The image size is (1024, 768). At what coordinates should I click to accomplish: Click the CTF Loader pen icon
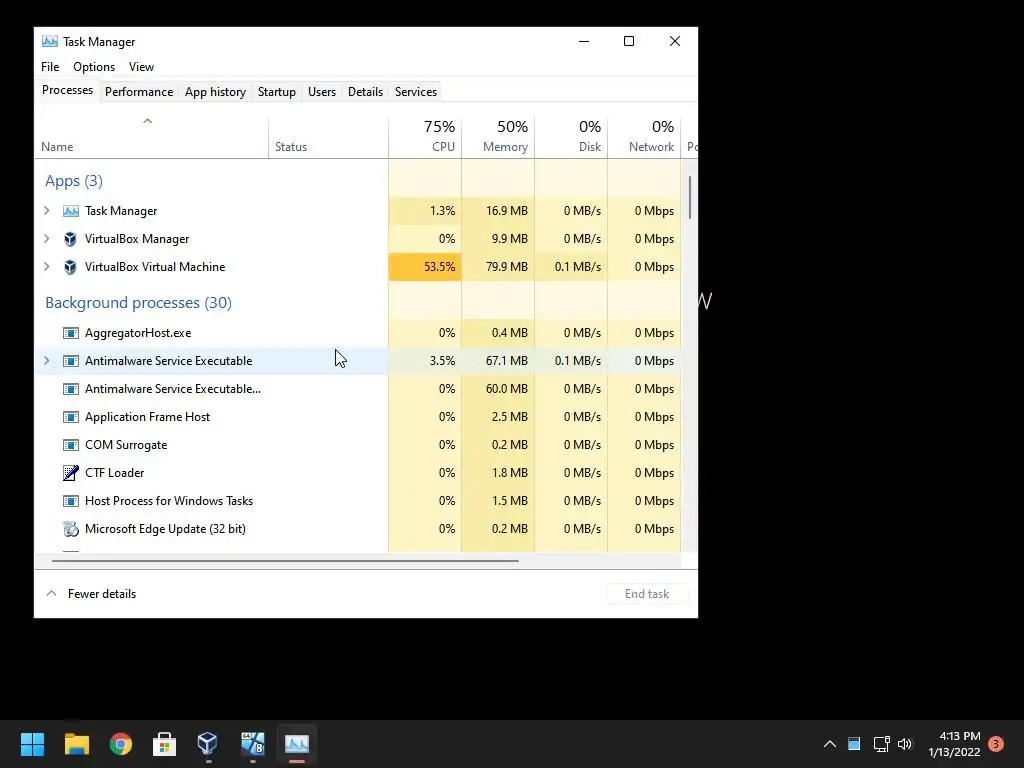(71, 473)
